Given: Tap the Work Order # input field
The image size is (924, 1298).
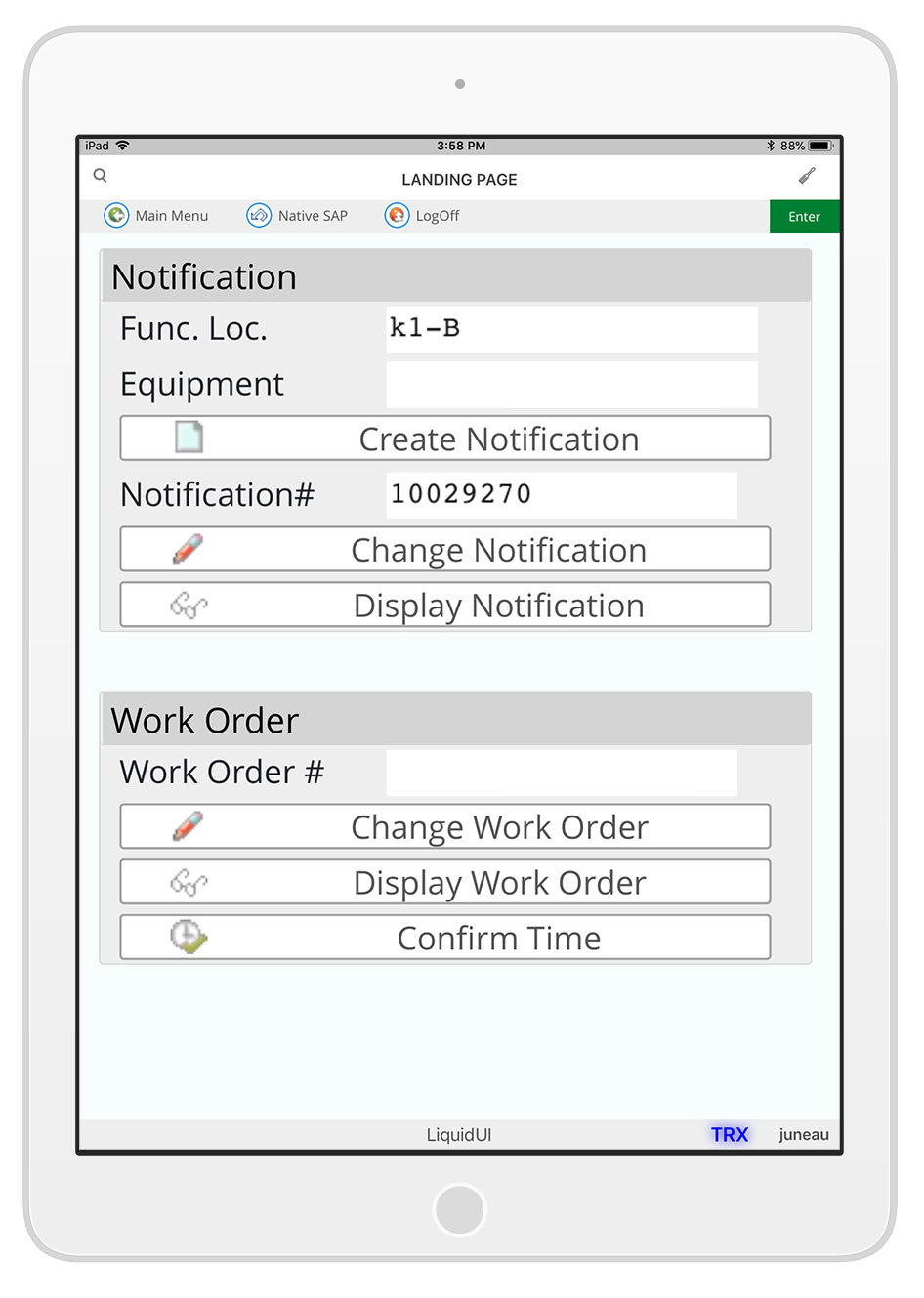Looking at the screenshot, I should tap(561, 773).
